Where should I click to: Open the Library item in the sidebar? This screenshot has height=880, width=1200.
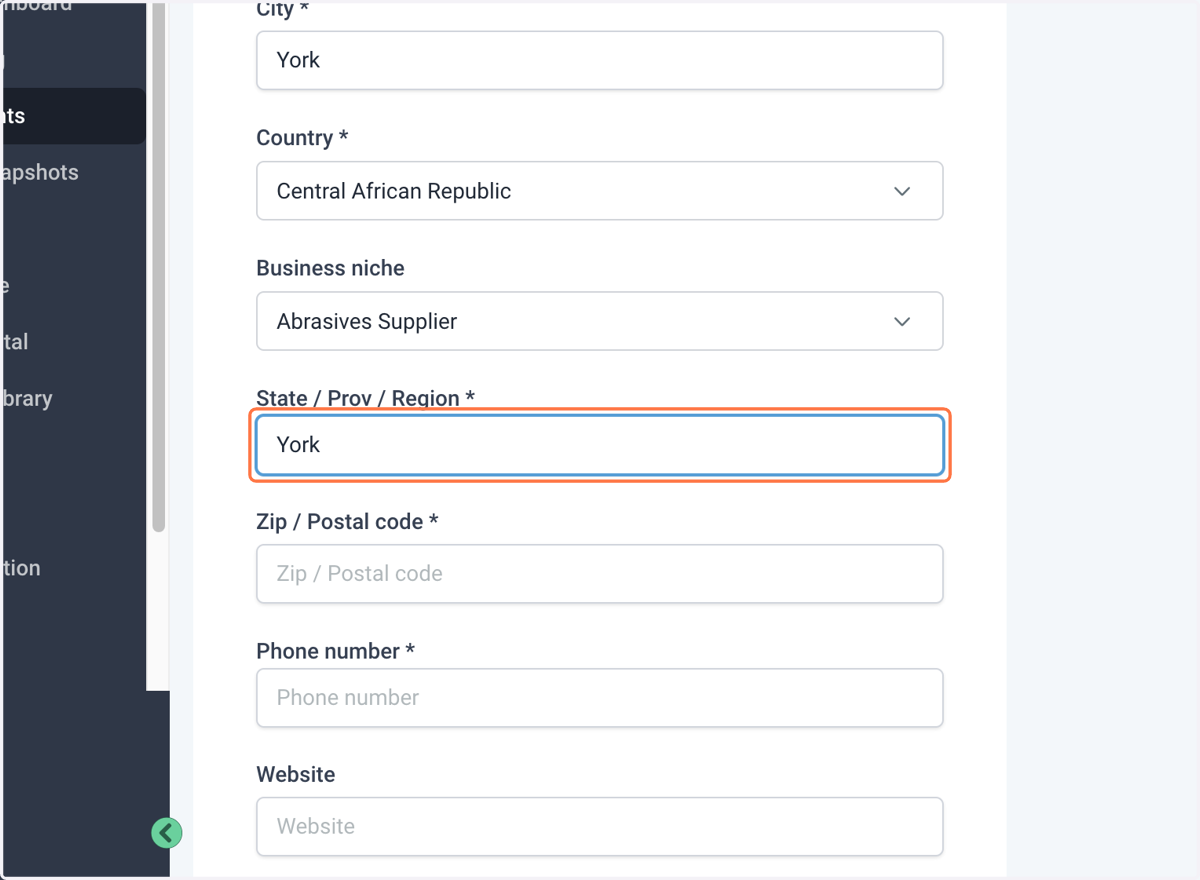point(27,398)
